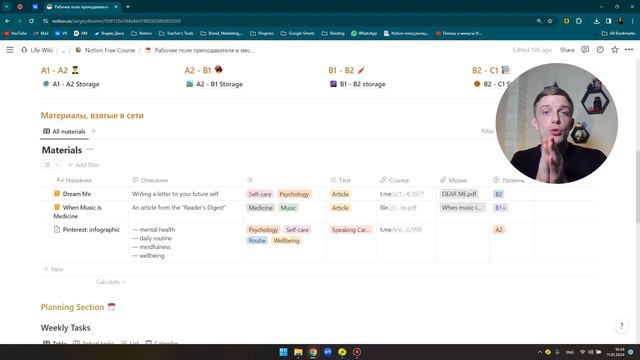The height and width of the screenshot is (360, 640).
Task: Click the Wellbeing tag chip
Action: (x=287, y=240)
